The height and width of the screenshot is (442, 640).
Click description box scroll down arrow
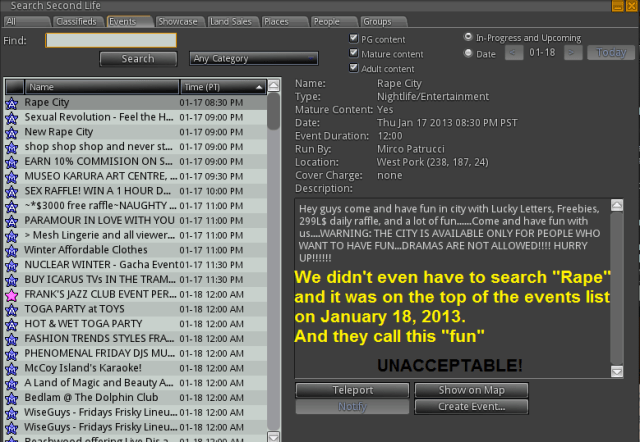(x=617, y=371)
